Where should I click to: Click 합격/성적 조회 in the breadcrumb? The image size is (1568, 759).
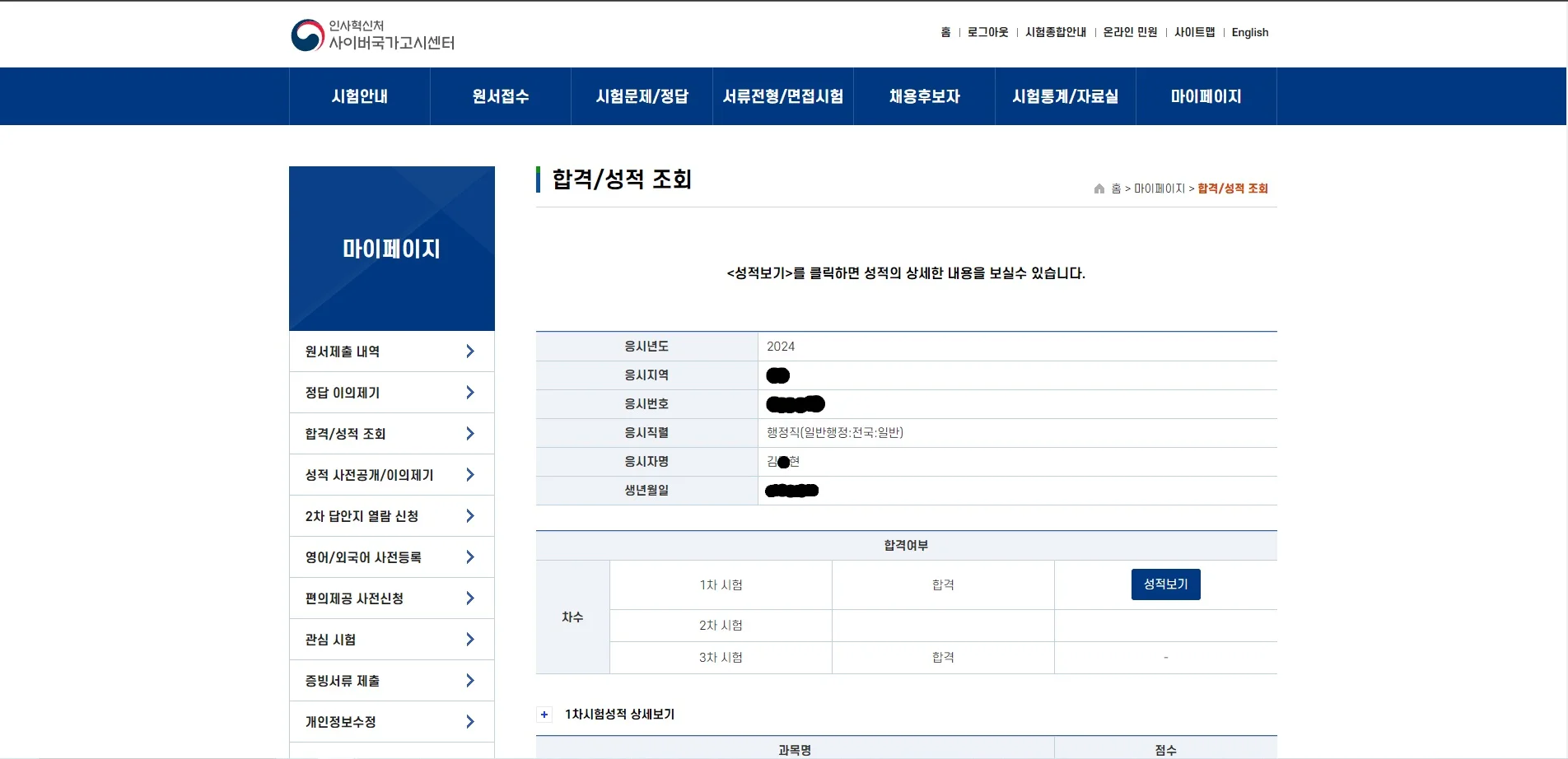[1233, 189]
